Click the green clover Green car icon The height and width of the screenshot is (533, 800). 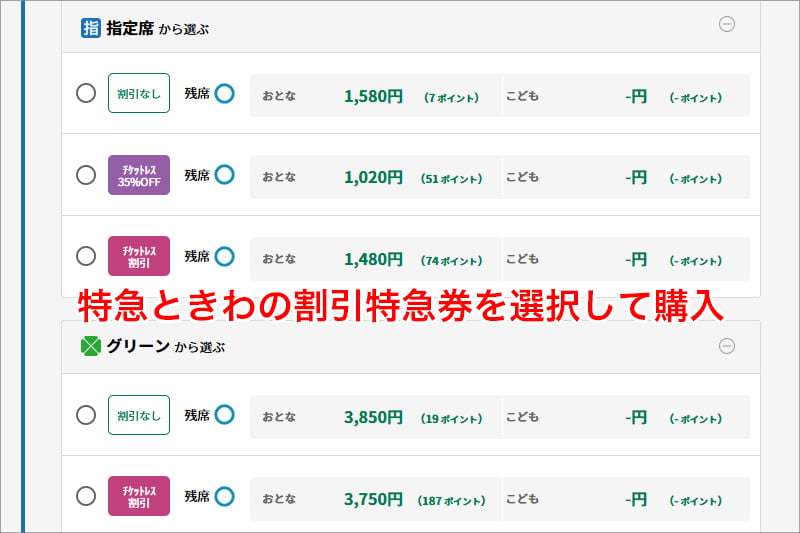point(91,346)
